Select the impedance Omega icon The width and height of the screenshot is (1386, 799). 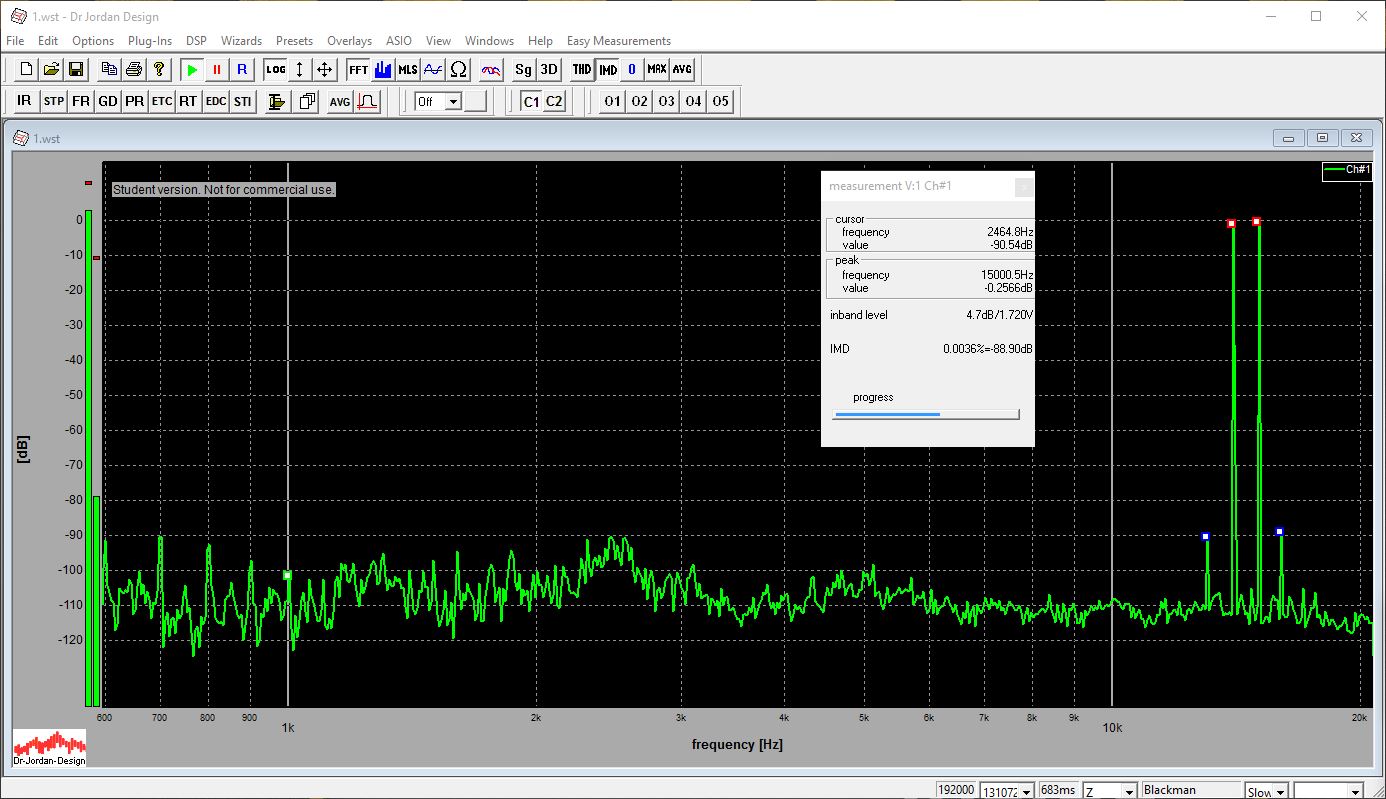458,69
